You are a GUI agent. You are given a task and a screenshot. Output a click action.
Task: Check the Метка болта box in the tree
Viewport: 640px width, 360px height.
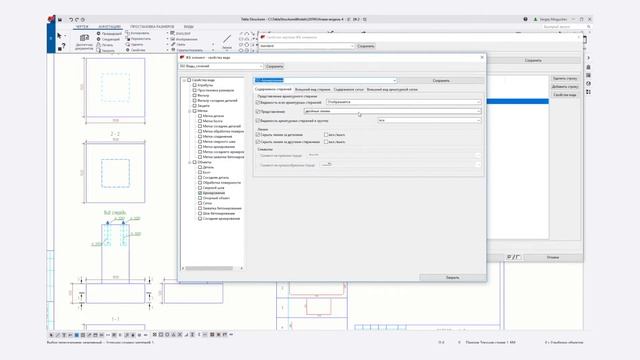click(x=200, y=121)
